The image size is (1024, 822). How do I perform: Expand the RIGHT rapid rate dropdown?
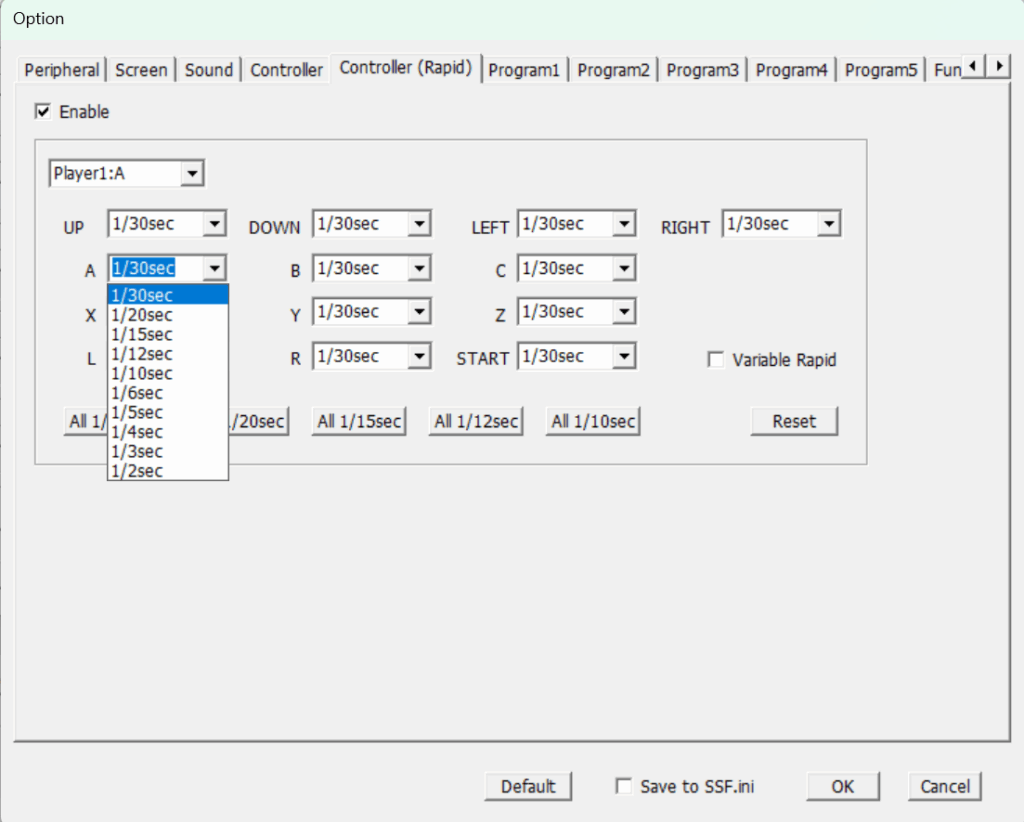[828, 224]
